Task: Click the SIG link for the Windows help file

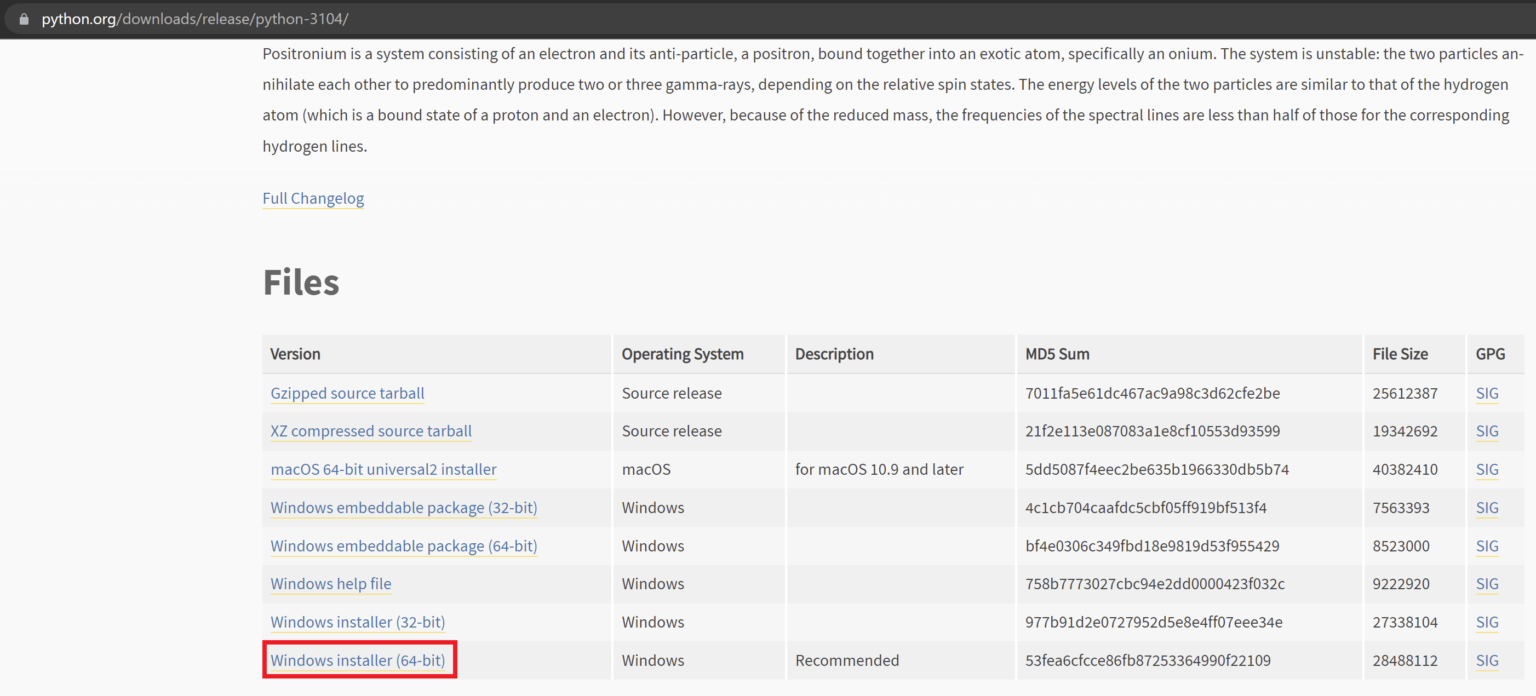Action: tap(1487, 583)
